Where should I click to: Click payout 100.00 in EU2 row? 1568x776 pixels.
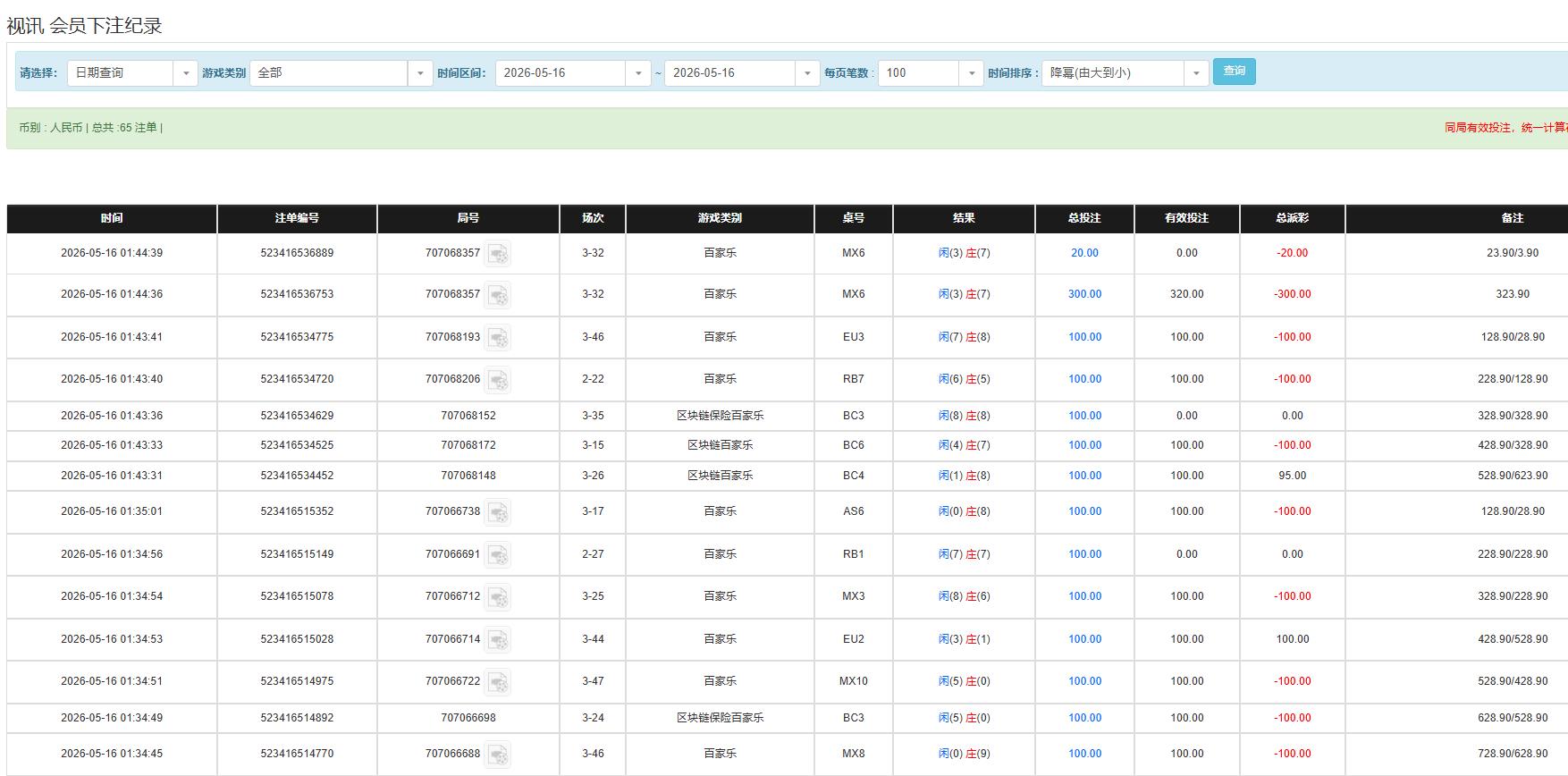(x=1293, y=639)
